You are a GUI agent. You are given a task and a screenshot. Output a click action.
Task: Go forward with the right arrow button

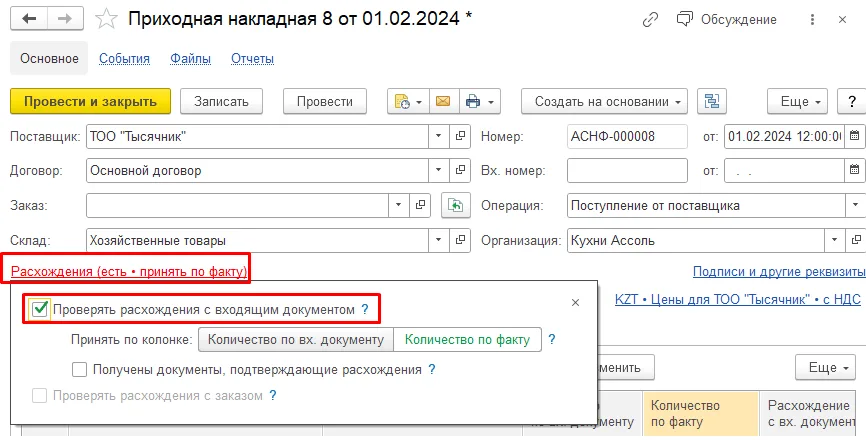(x=65, y=19)
